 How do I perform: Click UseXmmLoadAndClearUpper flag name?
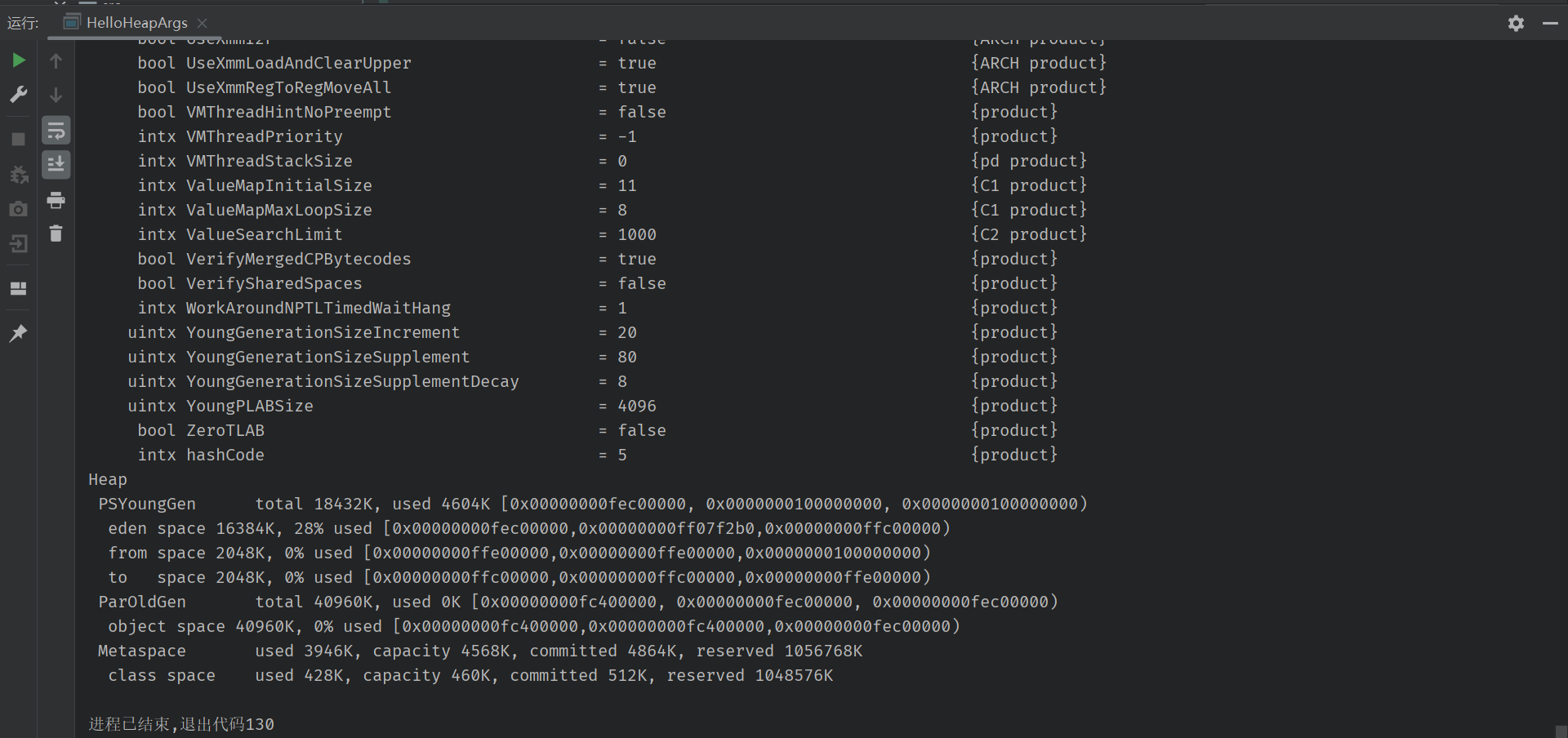(x=299, y=63)
